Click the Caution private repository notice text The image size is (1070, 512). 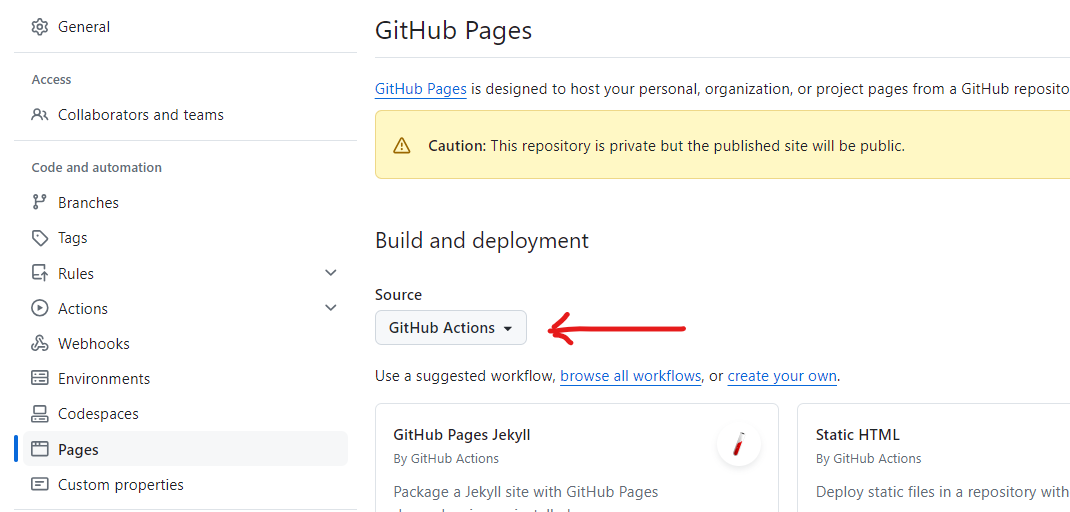pyautogui.click(x=666, y=145)
